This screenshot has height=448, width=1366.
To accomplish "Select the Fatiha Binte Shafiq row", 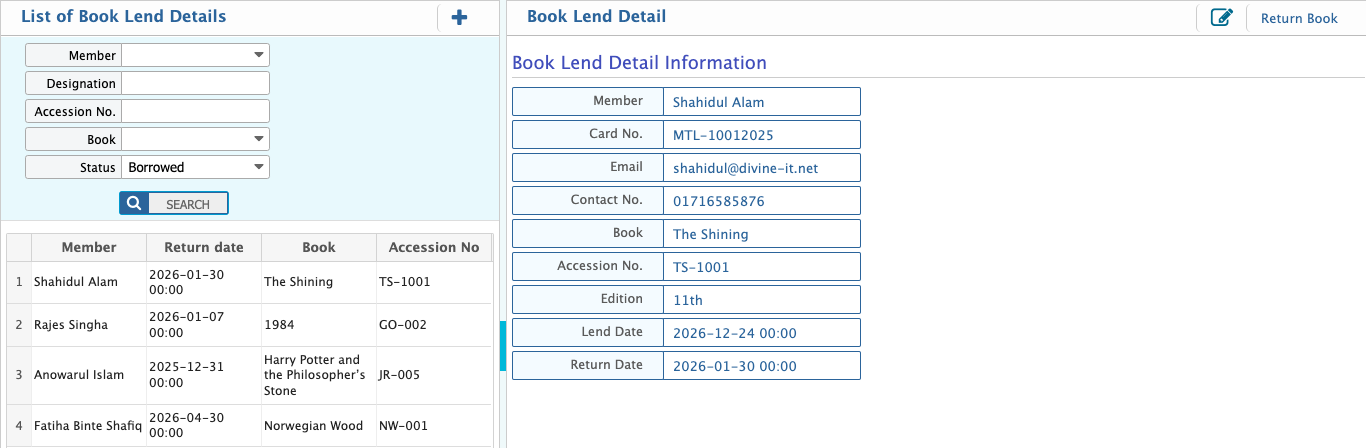I will tap(88, 426).
